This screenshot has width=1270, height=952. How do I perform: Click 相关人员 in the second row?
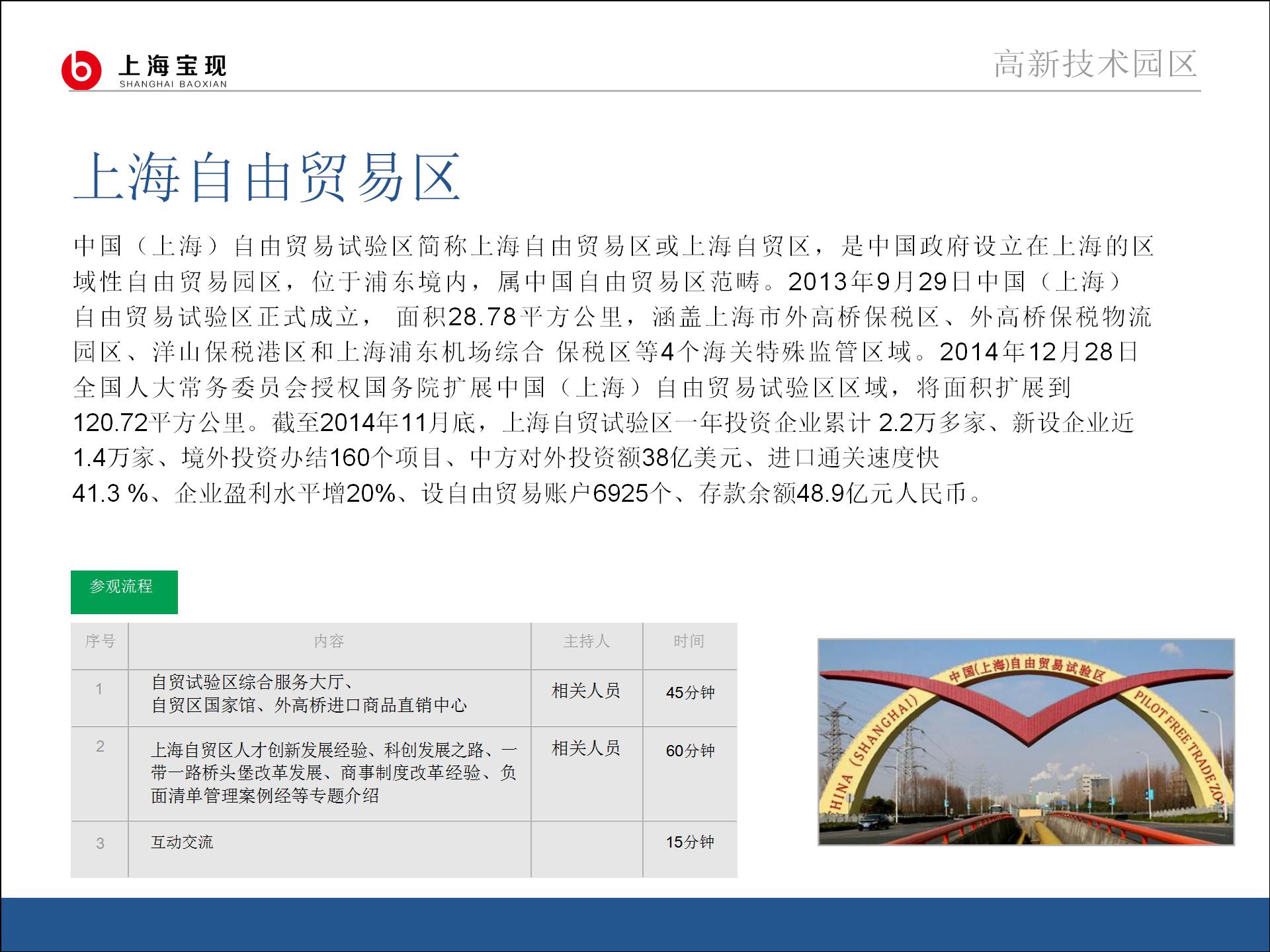[586, 748]
